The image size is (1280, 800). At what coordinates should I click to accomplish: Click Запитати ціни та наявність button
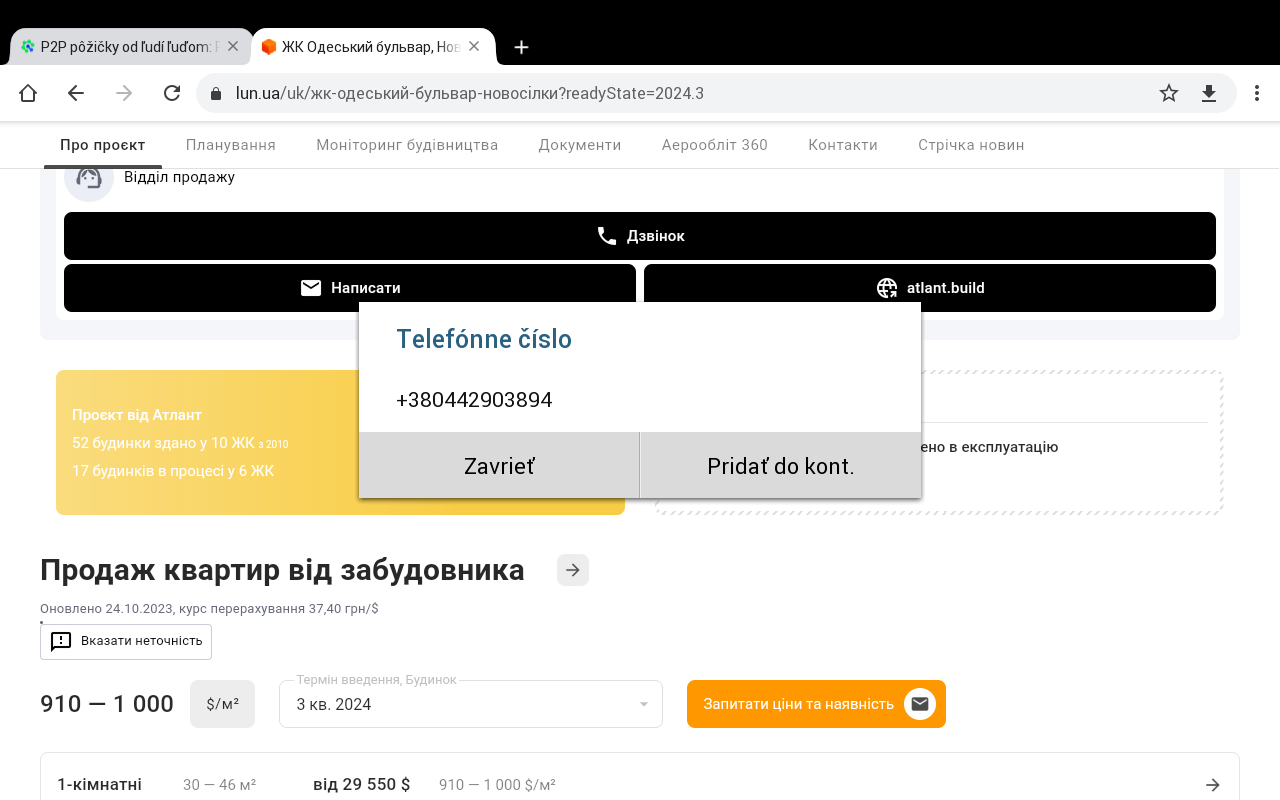pos(816,704)
